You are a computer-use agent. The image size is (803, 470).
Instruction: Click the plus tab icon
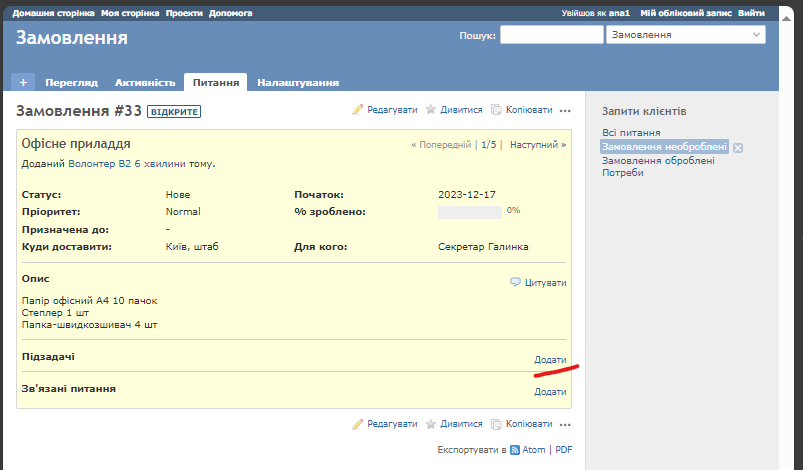[x=22, y=82]
